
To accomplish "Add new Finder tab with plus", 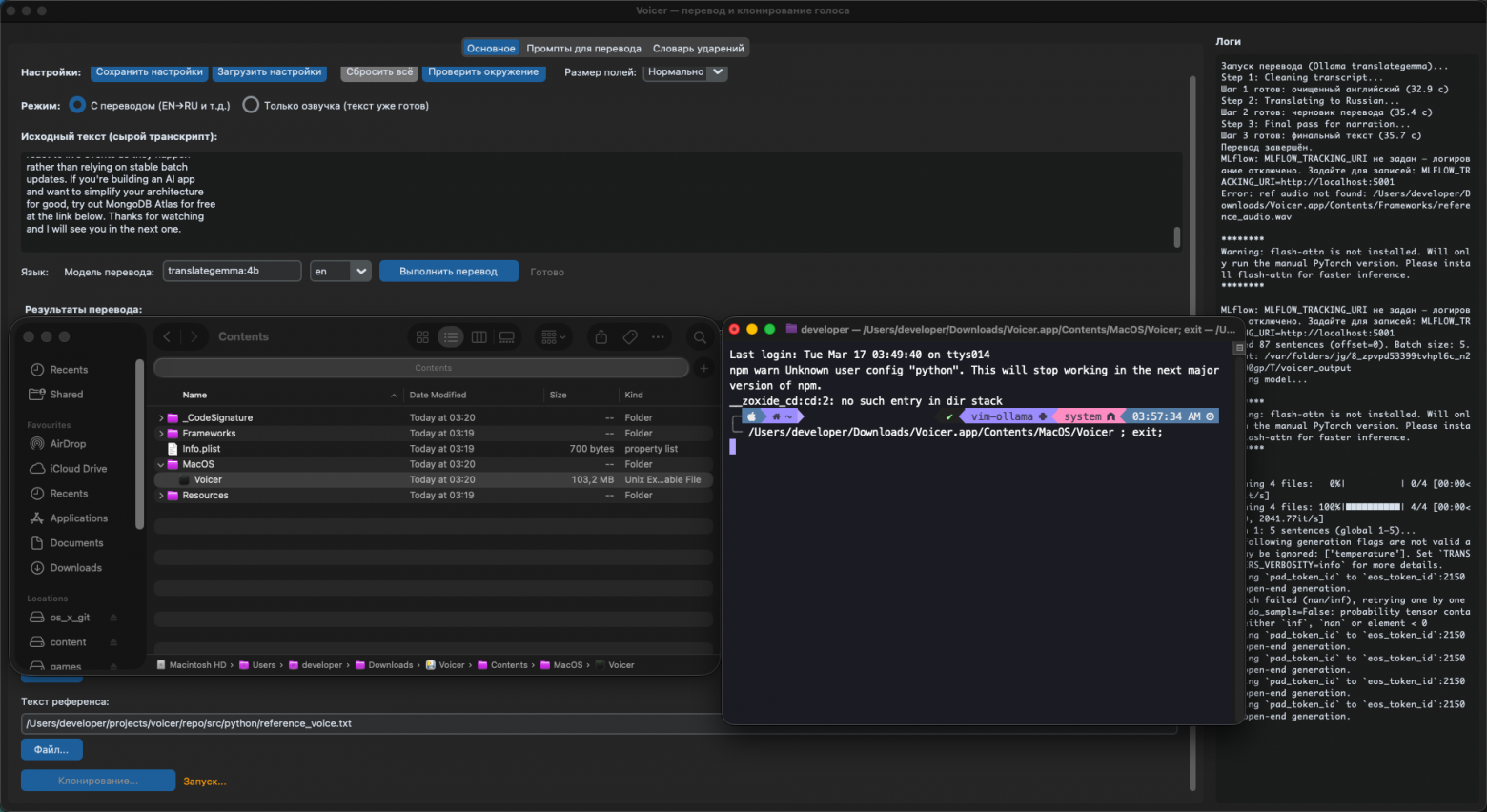I will click(x=703, y=368).
